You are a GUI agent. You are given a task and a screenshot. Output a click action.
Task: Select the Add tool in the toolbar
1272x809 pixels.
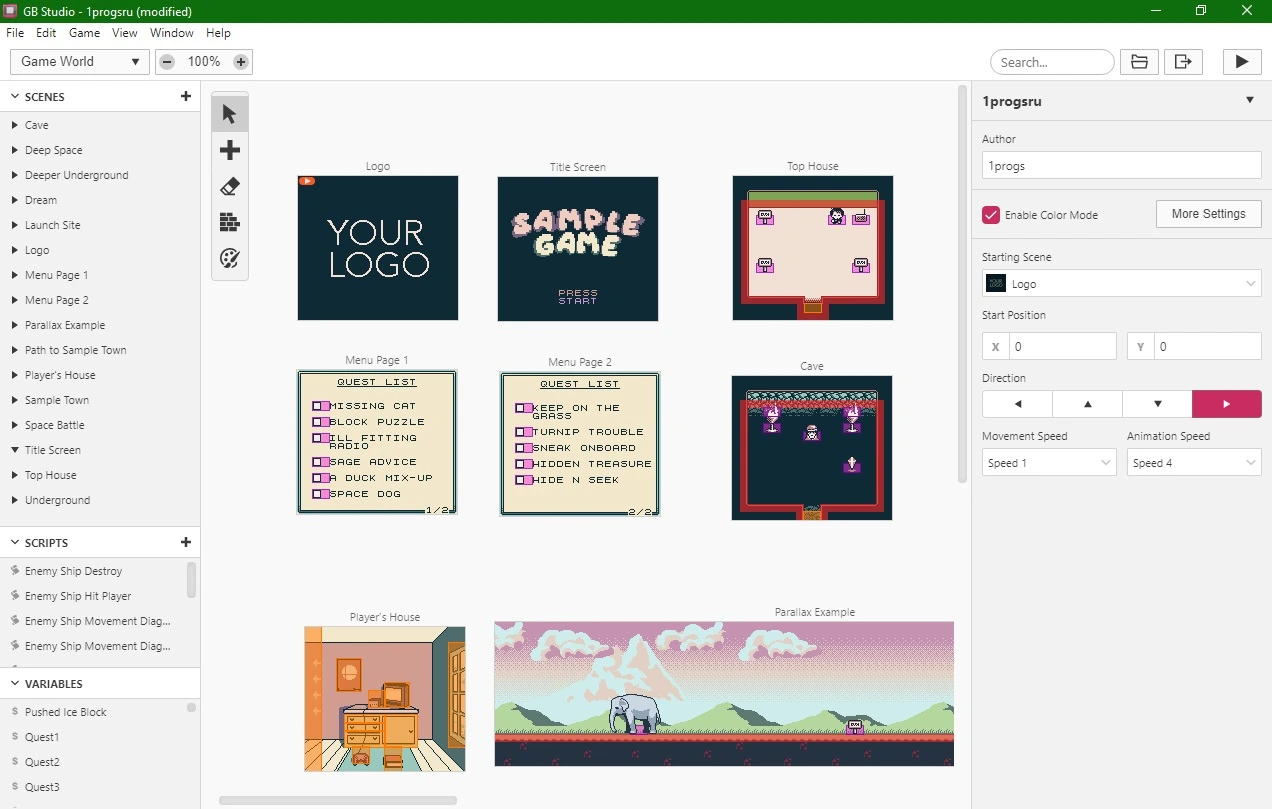pyautogui.click(x=230, y=151)
